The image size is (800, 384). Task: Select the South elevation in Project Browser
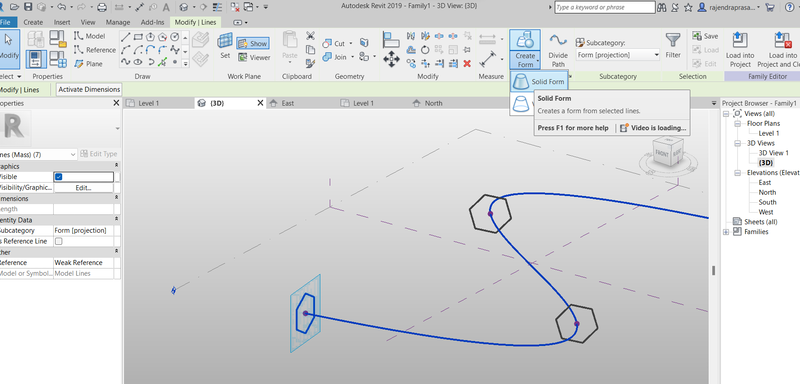(767, 202)
